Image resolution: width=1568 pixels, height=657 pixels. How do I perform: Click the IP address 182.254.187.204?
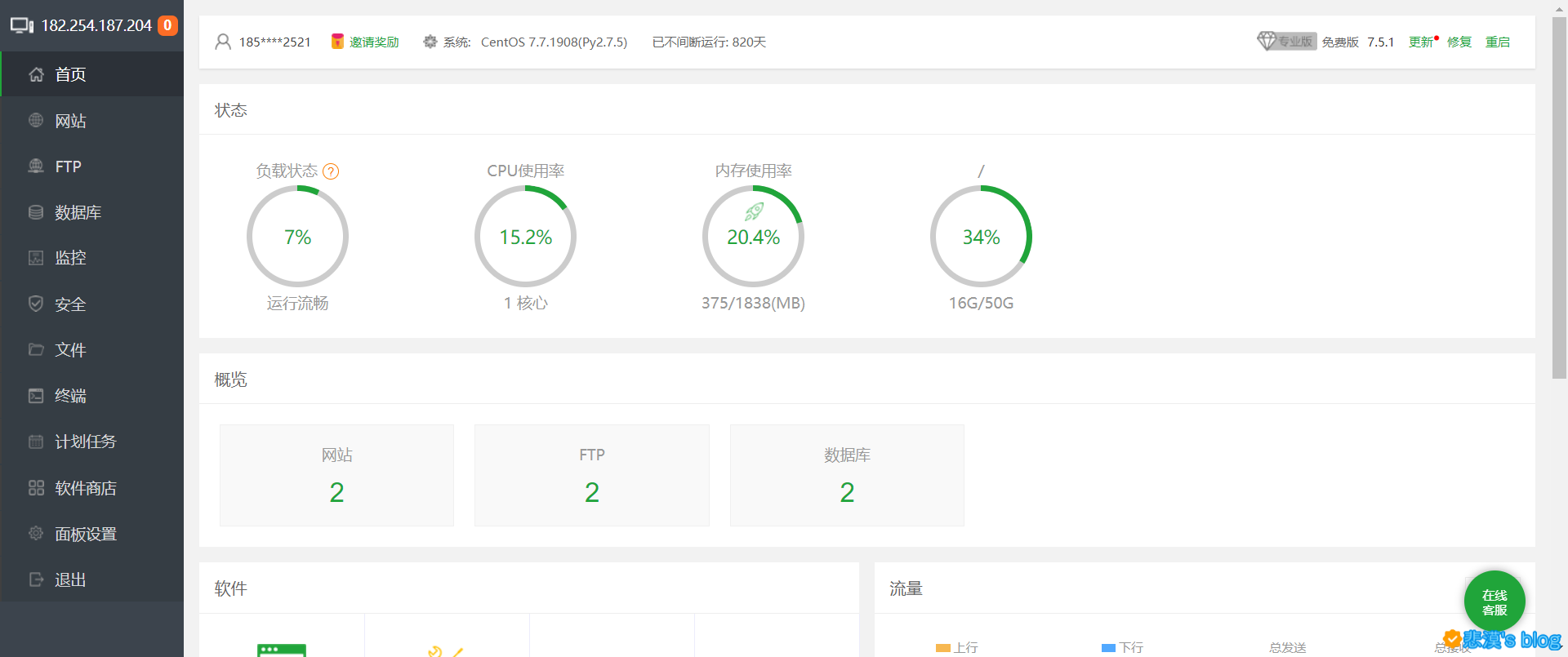[96, 25]
